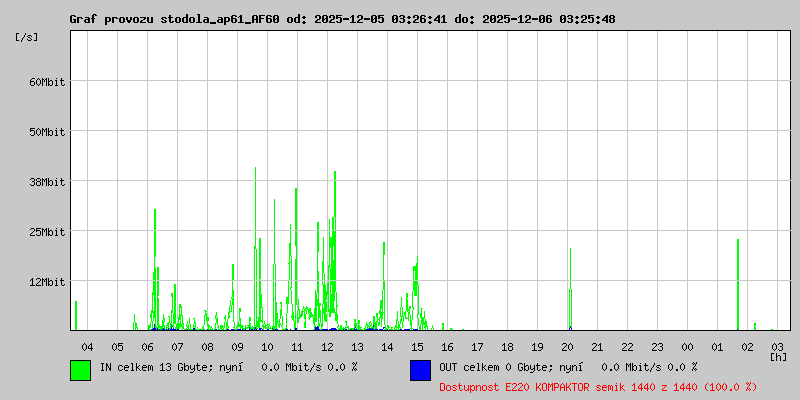Click the 50Mbit y-axis label
The image size is (800, 400).
click(x=46, y=131)
